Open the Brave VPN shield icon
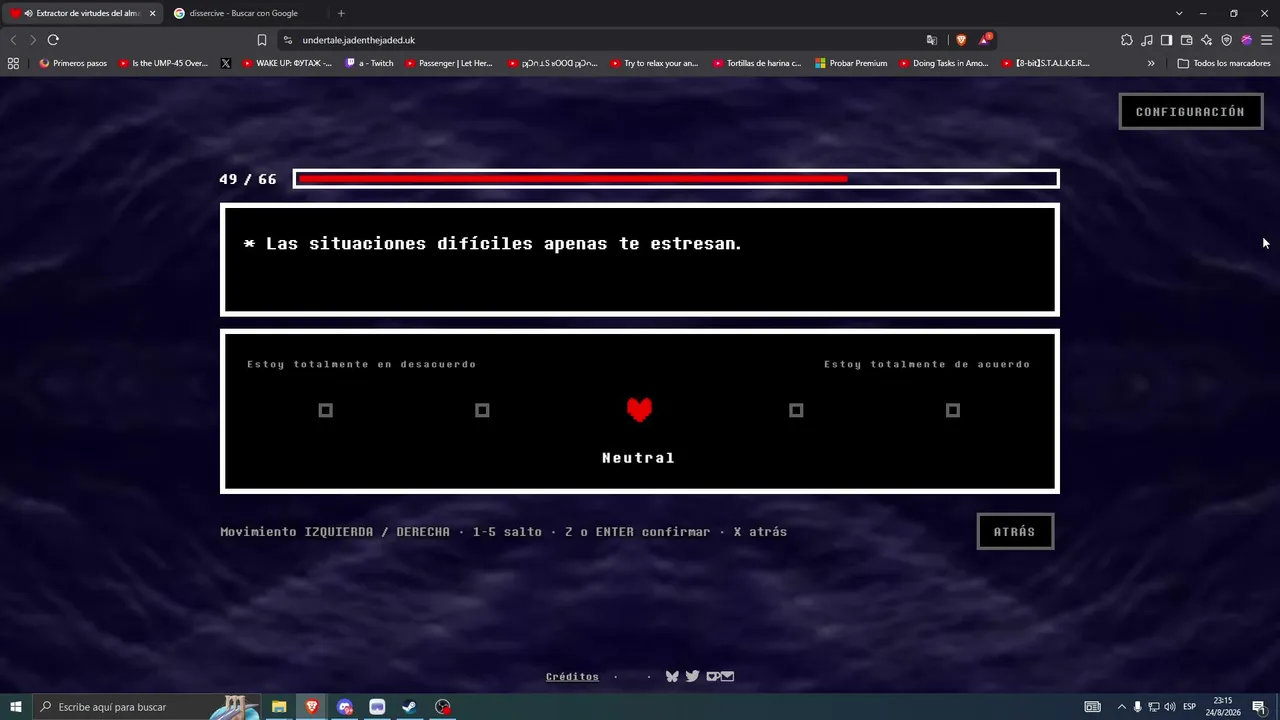The image size is (1280, 720). [1226, 40]
